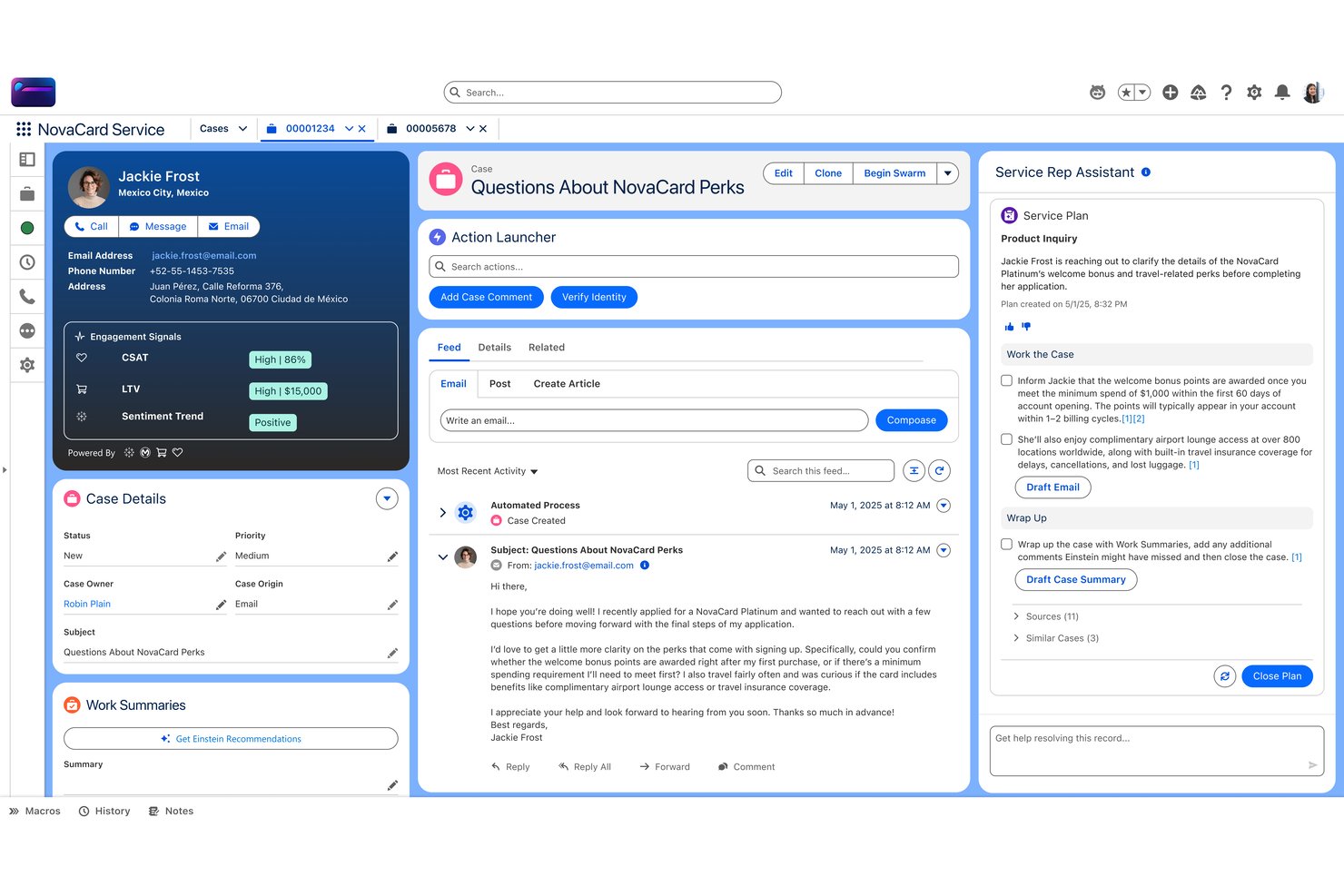Open more case actions dropdown beside Begin Swarm
Image resolution: width=1344 pixels, height=896 pixels.
[947, 173]
